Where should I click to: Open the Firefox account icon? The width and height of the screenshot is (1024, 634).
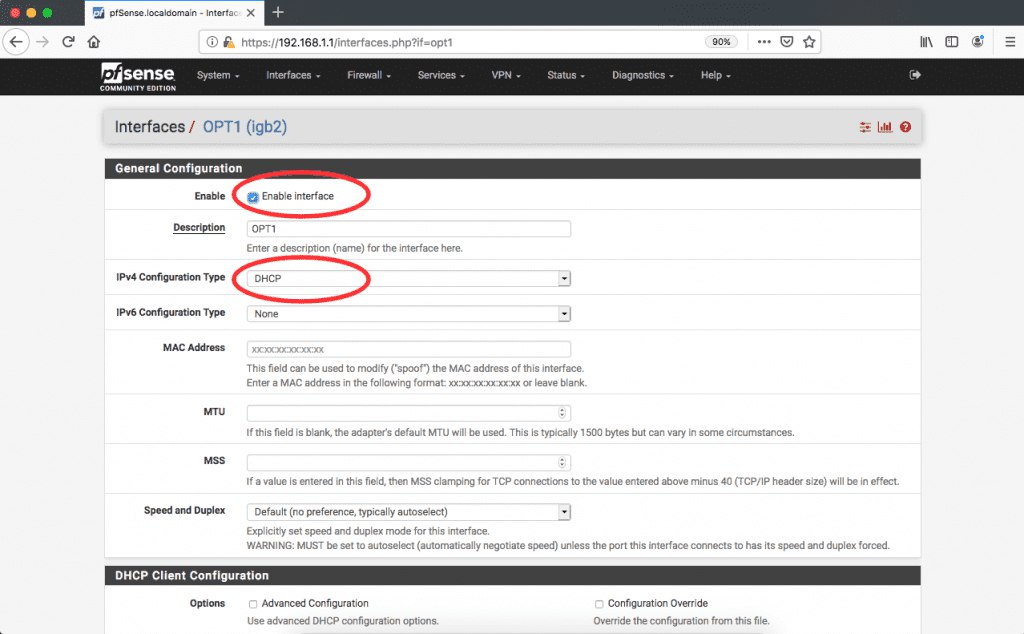pyautogui.click(x=978, y=42)
